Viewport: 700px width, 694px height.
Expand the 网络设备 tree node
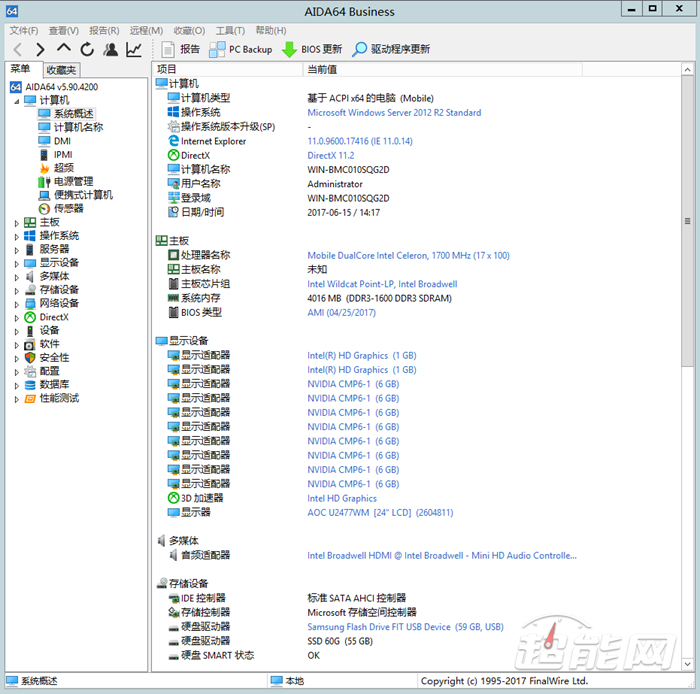pyautogui.click(x=17, y=304)
